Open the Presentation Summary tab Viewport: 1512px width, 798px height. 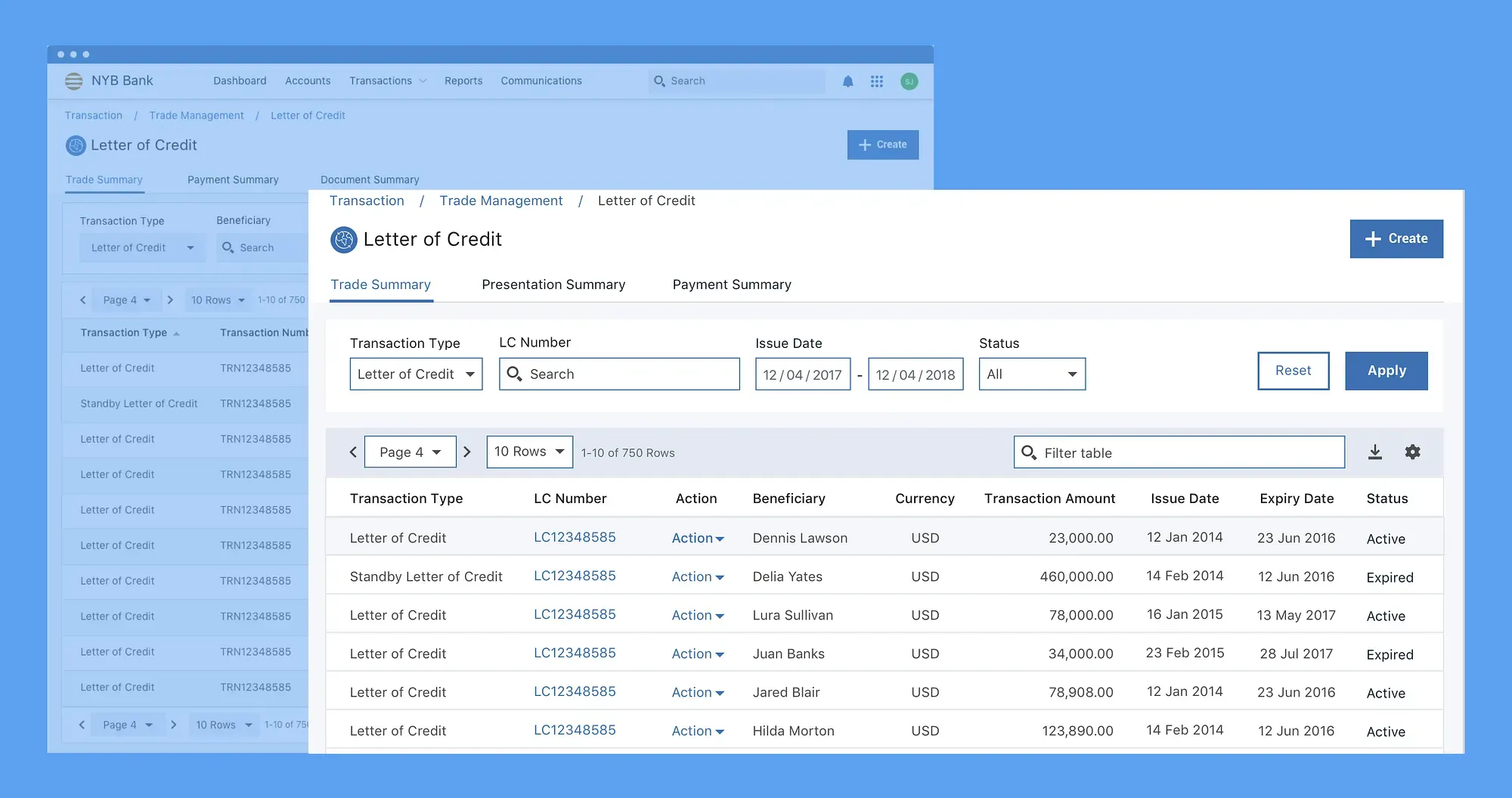553,284
